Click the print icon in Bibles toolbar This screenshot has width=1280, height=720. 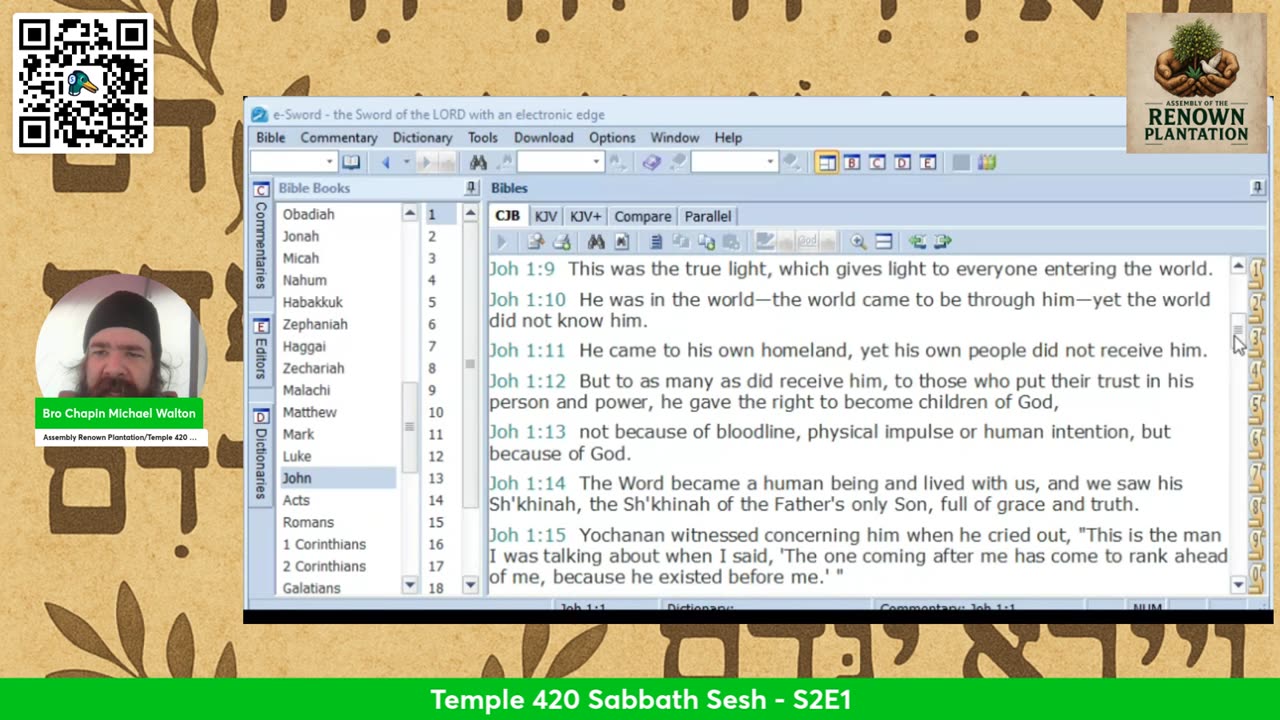(x=562, y=241)
